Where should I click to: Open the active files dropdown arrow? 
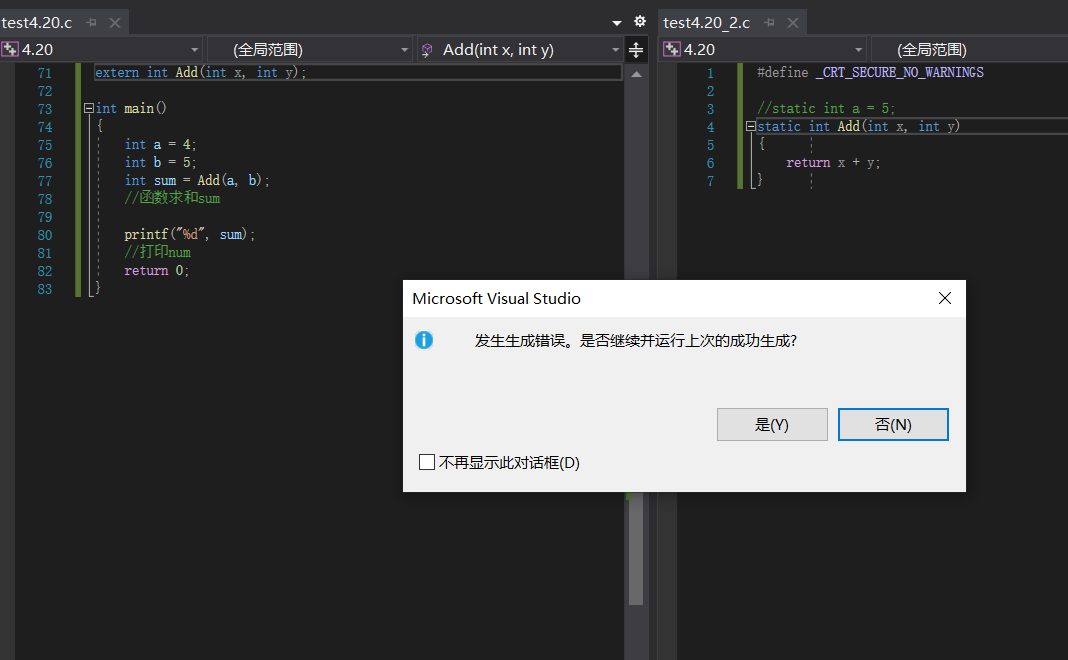617,19
